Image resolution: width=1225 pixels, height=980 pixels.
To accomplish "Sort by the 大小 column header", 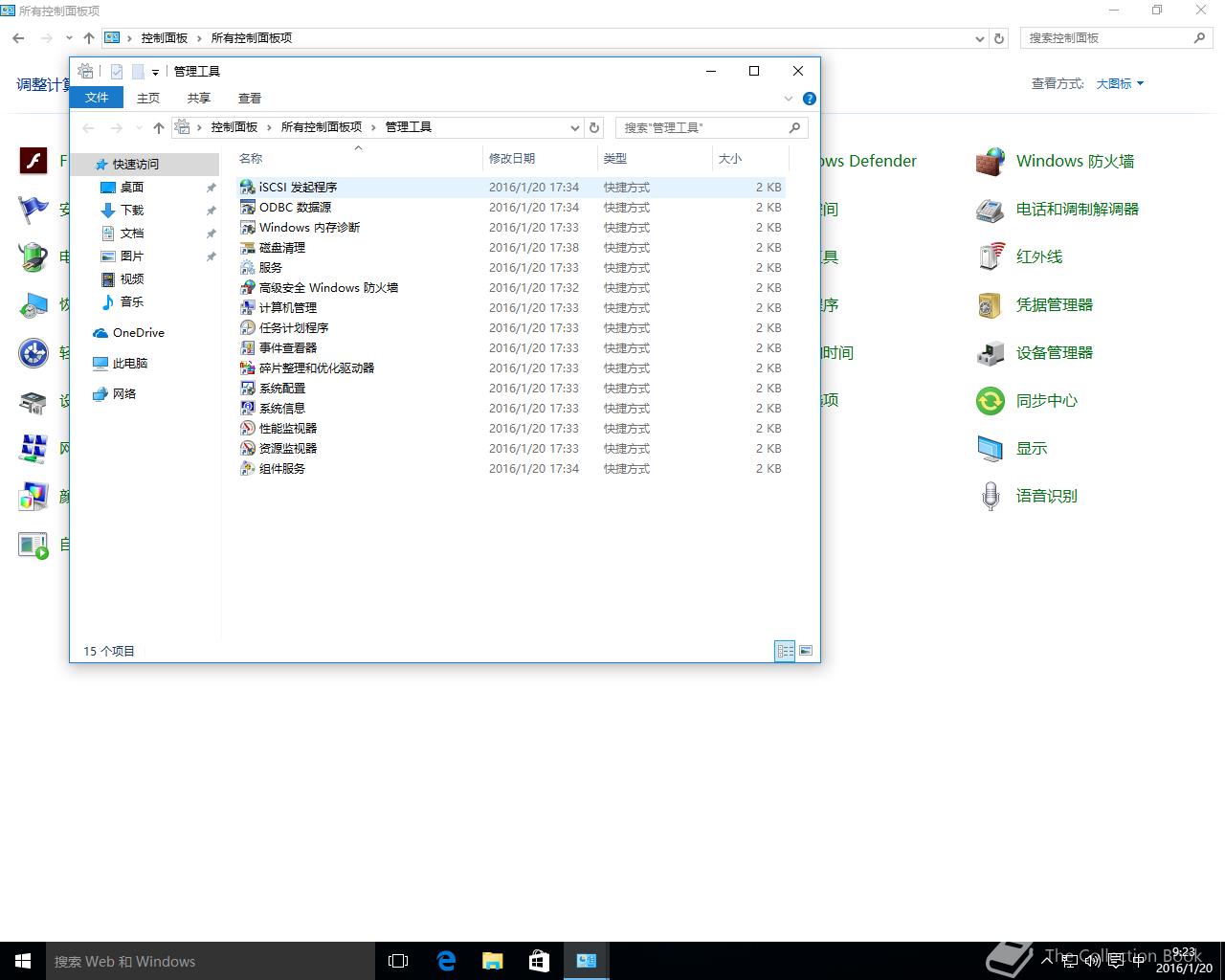I will click(751, 159).
